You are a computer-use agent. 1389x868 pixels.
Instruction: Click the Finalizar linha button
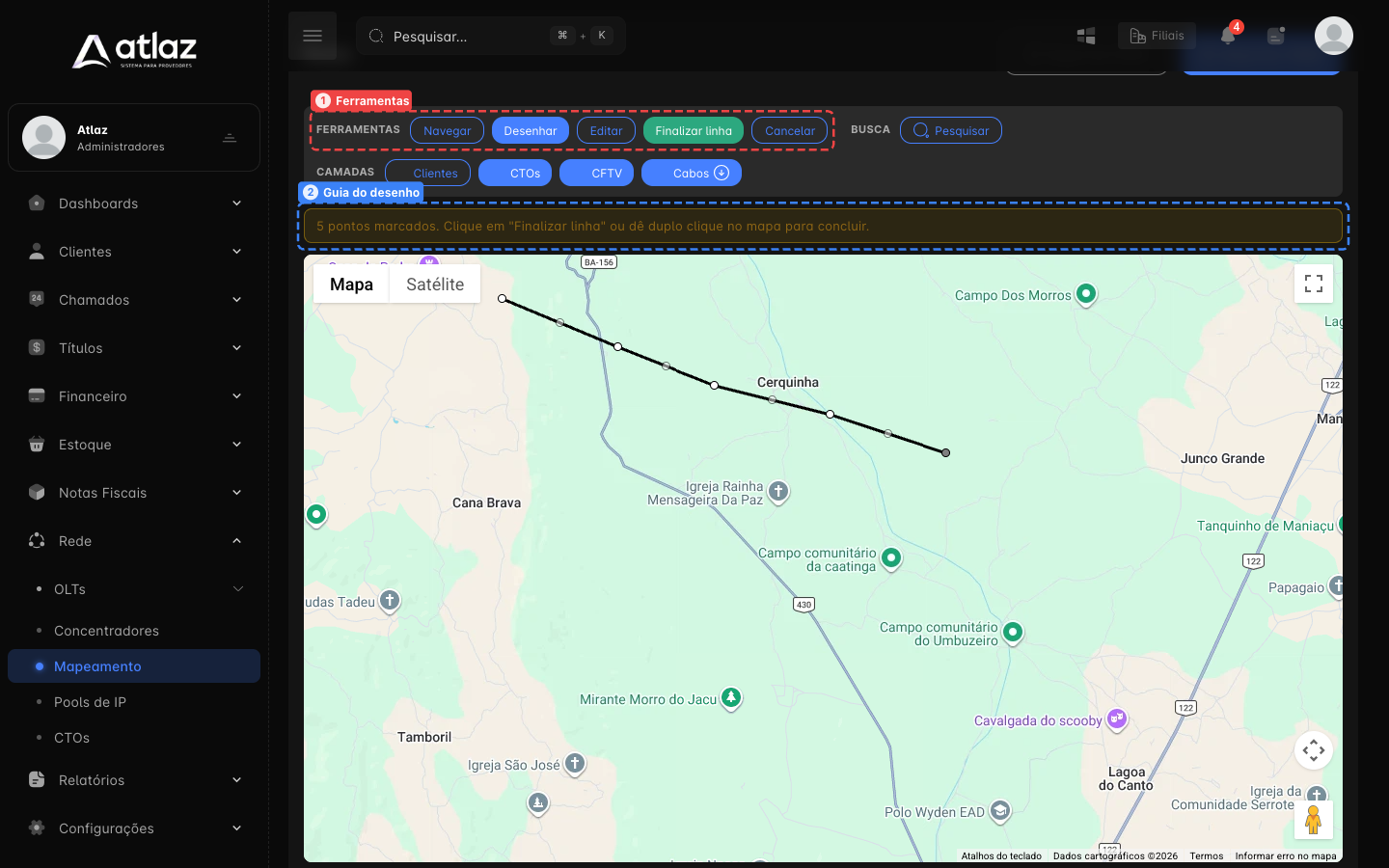tap(694, 130)
